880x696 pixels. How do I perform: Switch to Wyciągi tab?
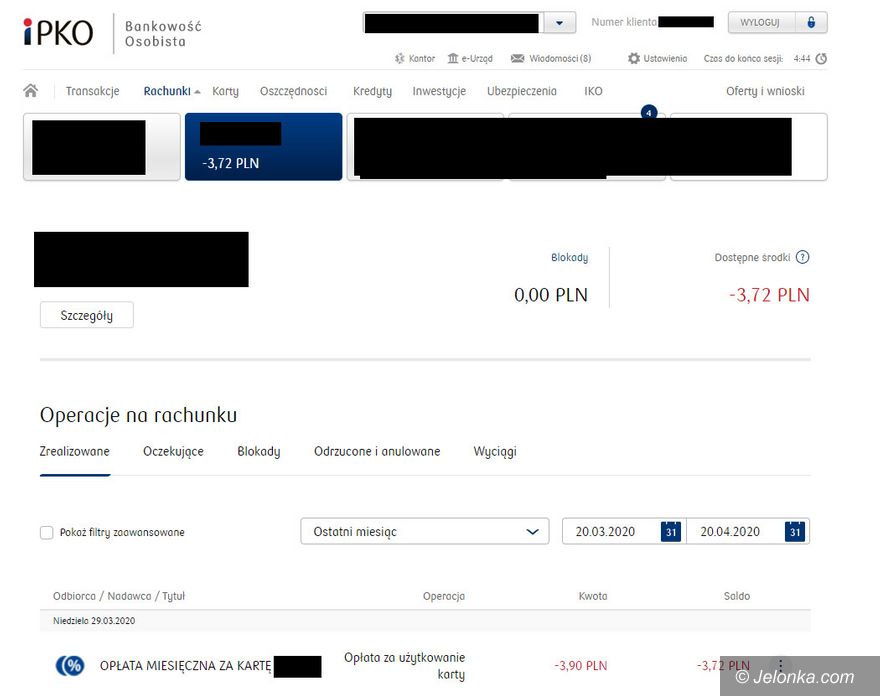[x=495, y=451]
